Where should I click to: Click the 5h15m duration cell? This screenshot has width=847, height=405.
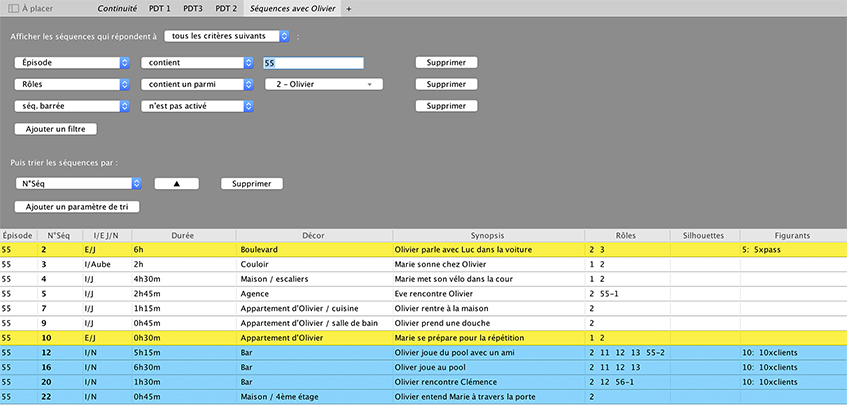pyautogui.click(x=183, y=353)
